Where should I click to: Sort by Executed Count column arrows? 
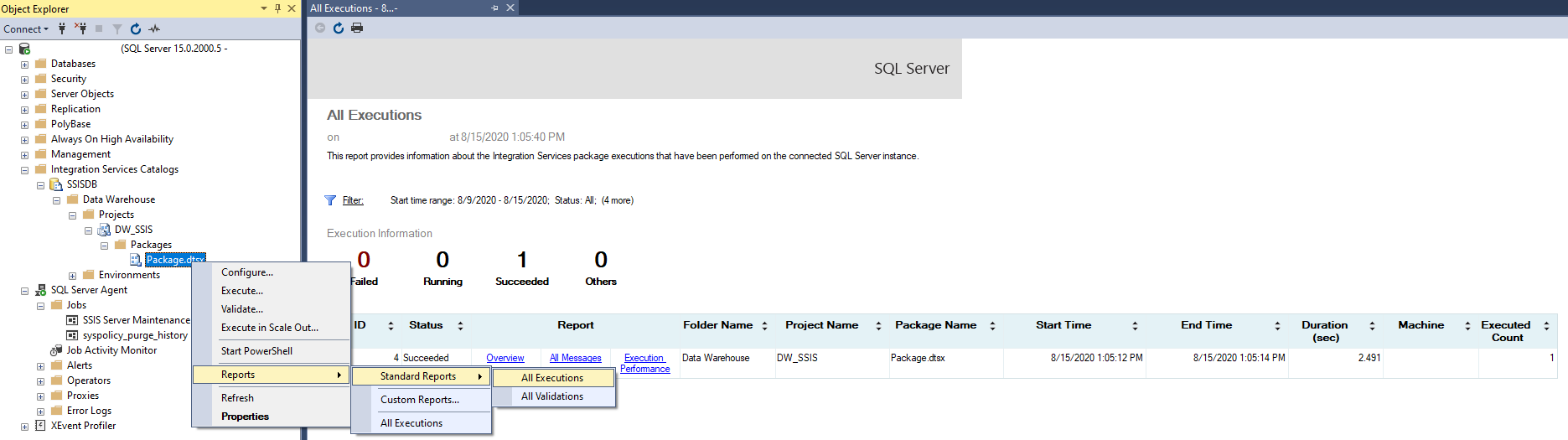(x=1546, y=325)
